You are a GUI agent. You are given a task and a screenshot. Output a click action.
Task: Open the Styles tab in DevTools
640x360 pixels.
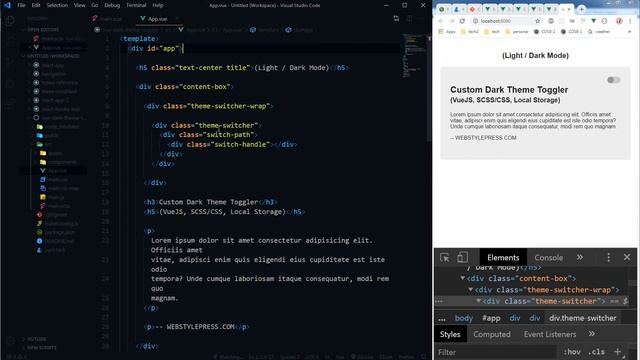[x=450, y=334]
